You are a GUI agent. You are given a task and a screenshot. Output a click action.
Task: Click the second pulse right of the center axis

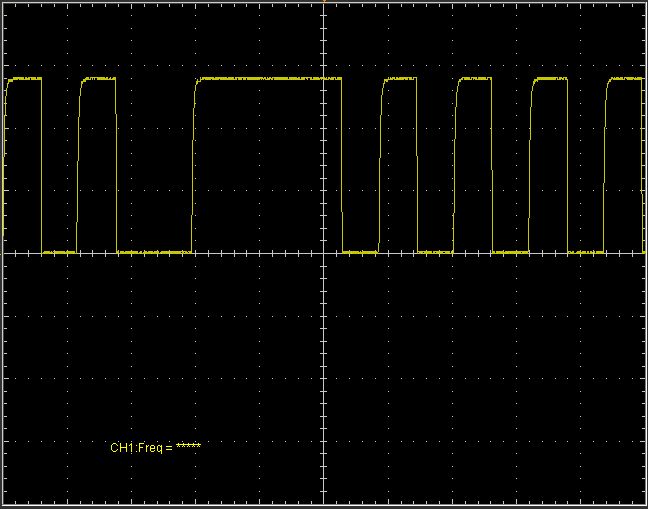474,78
